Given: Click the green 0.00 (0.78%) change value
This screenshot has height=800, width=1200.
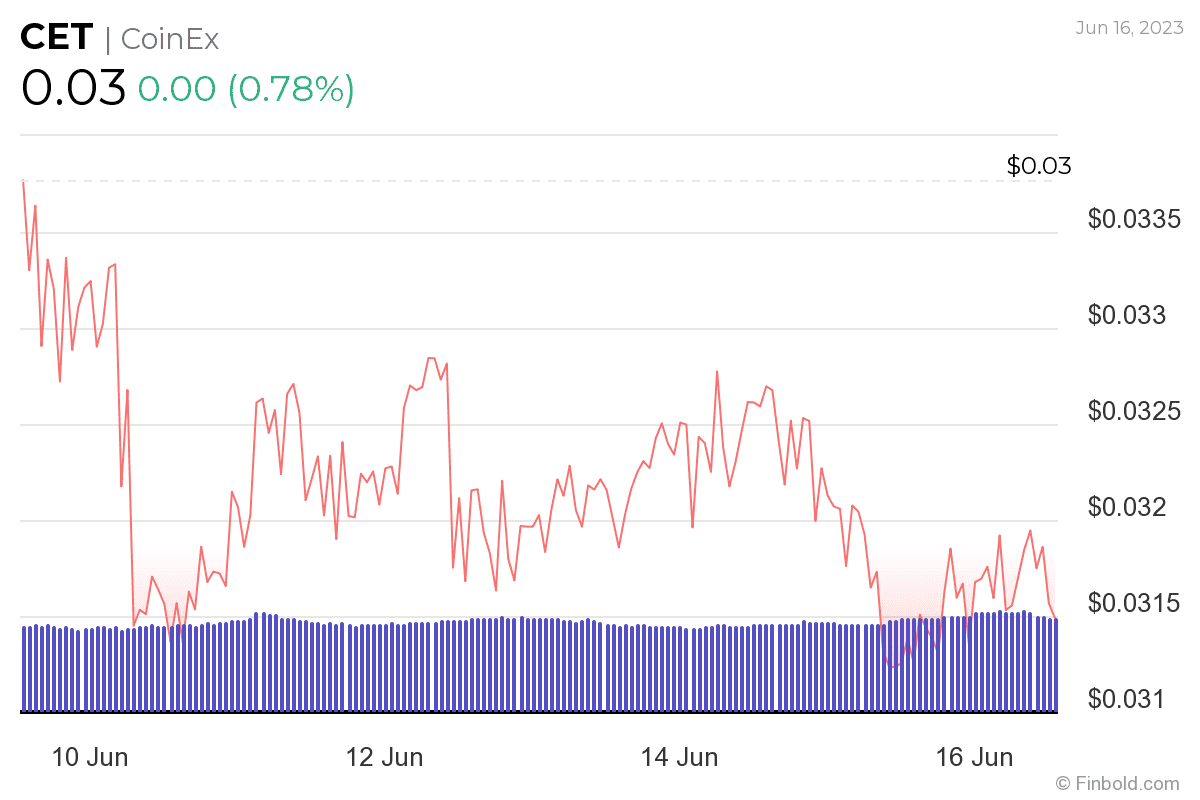Looking at the screenshot, I should pos(246,90).
